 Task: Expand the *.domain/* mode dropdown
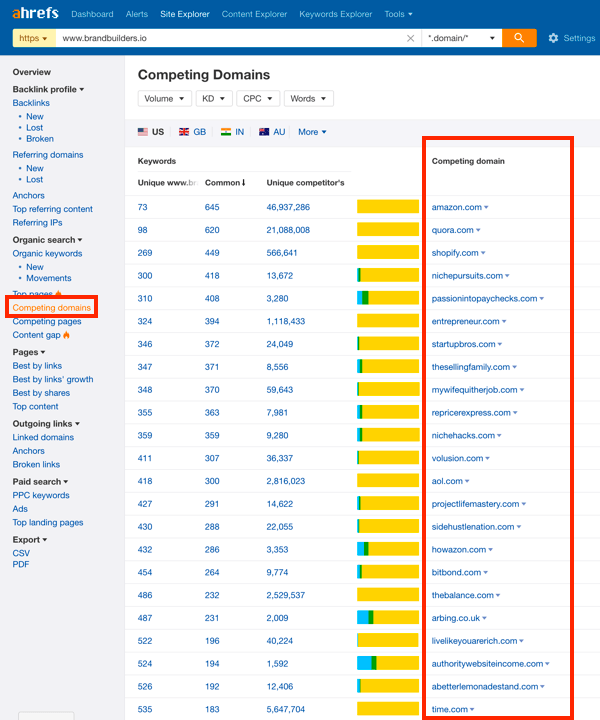[461, 38]
